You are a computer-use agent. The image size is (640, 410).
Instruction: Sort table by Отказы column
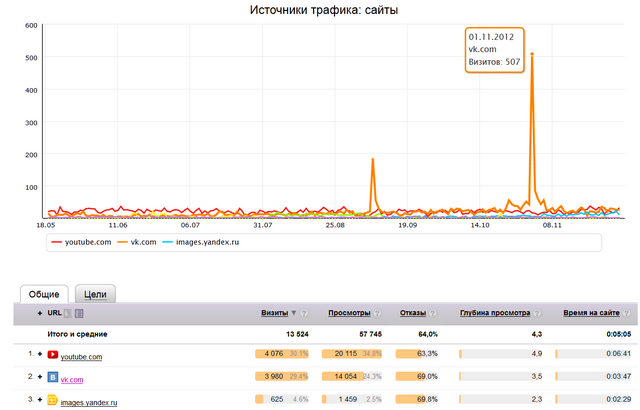(413, 313)
